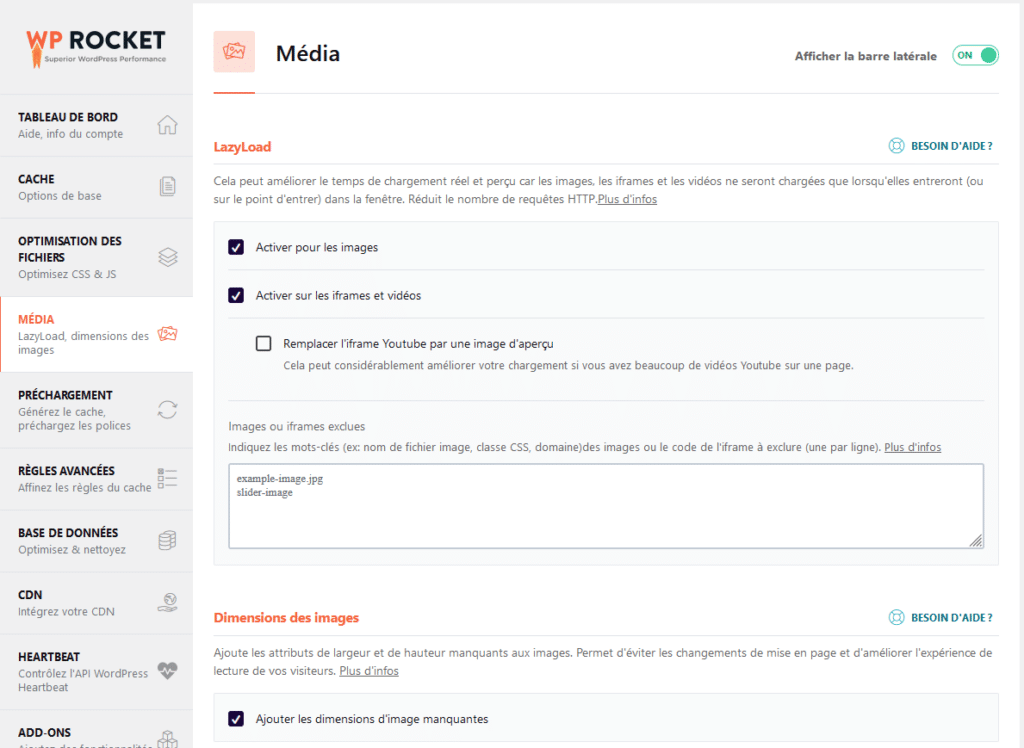Click the Média page title

tap(308, 54)
